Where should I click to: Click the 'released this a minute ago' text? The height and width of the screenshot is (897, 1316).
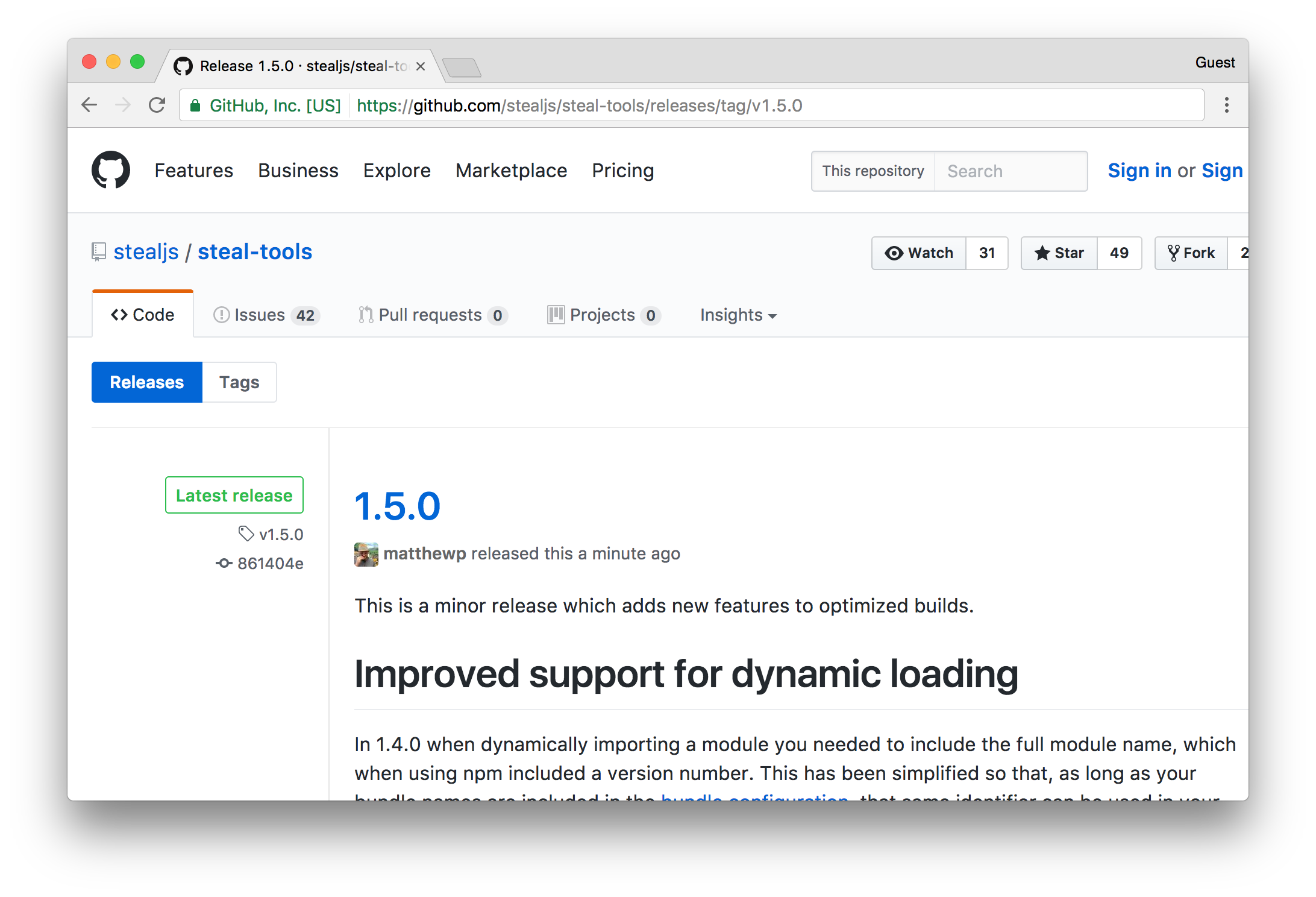tap(575, 553)
